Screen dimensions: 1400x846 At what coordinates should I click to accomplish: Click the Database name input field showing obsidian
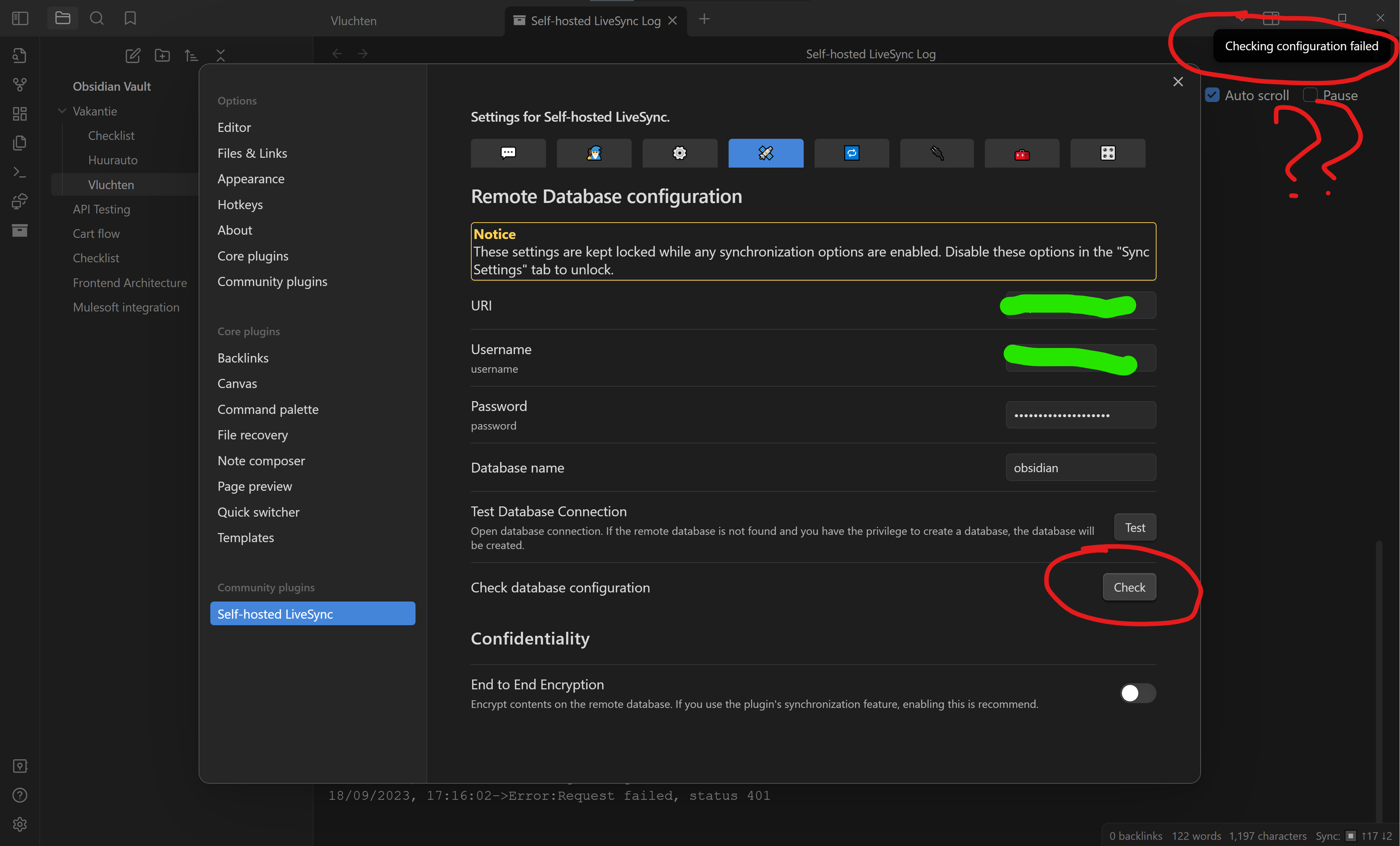tap(1080, 467)
